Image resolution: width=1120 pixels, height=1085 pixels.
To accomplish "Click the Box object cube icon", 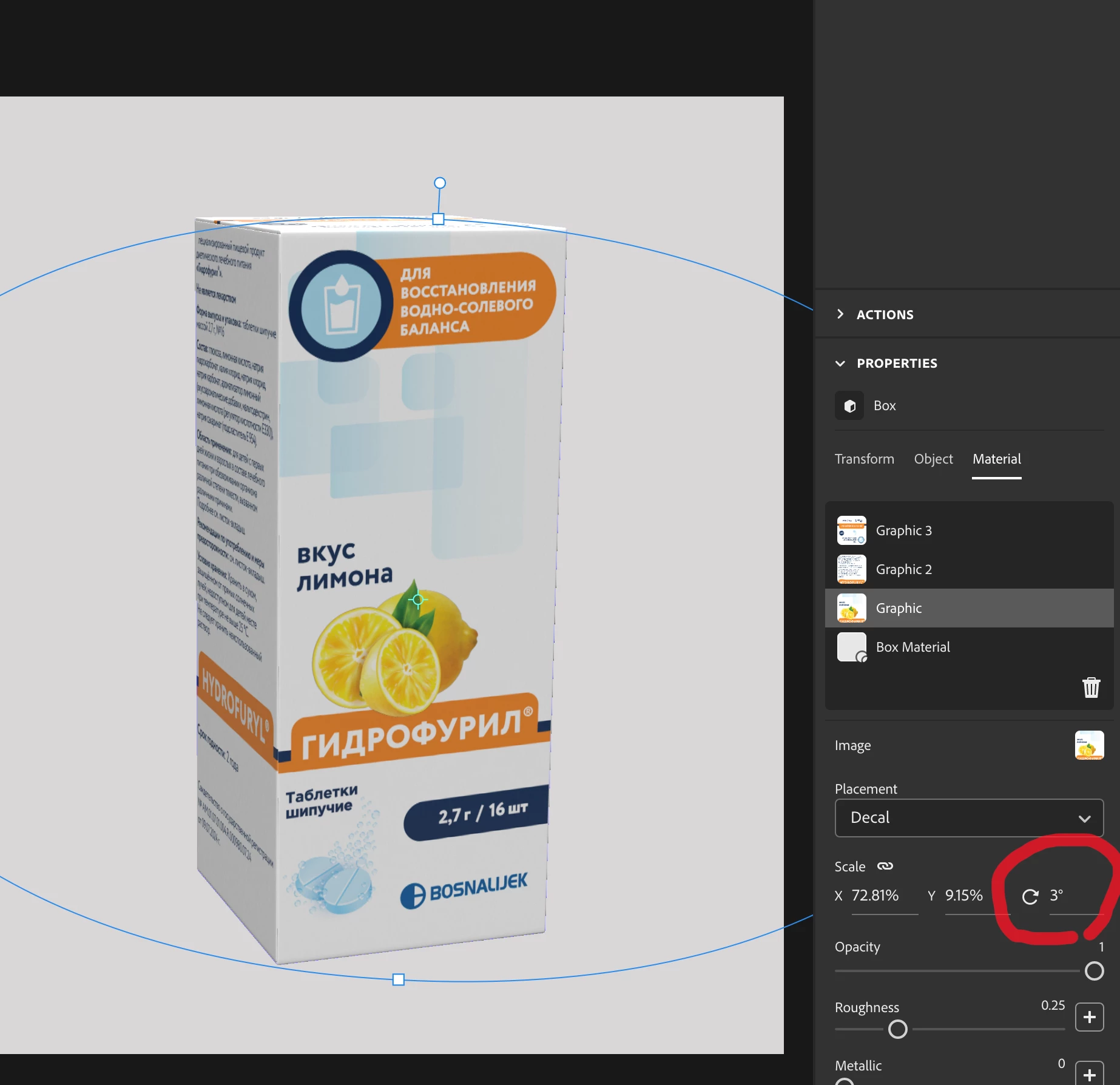I will coord(849,405).
